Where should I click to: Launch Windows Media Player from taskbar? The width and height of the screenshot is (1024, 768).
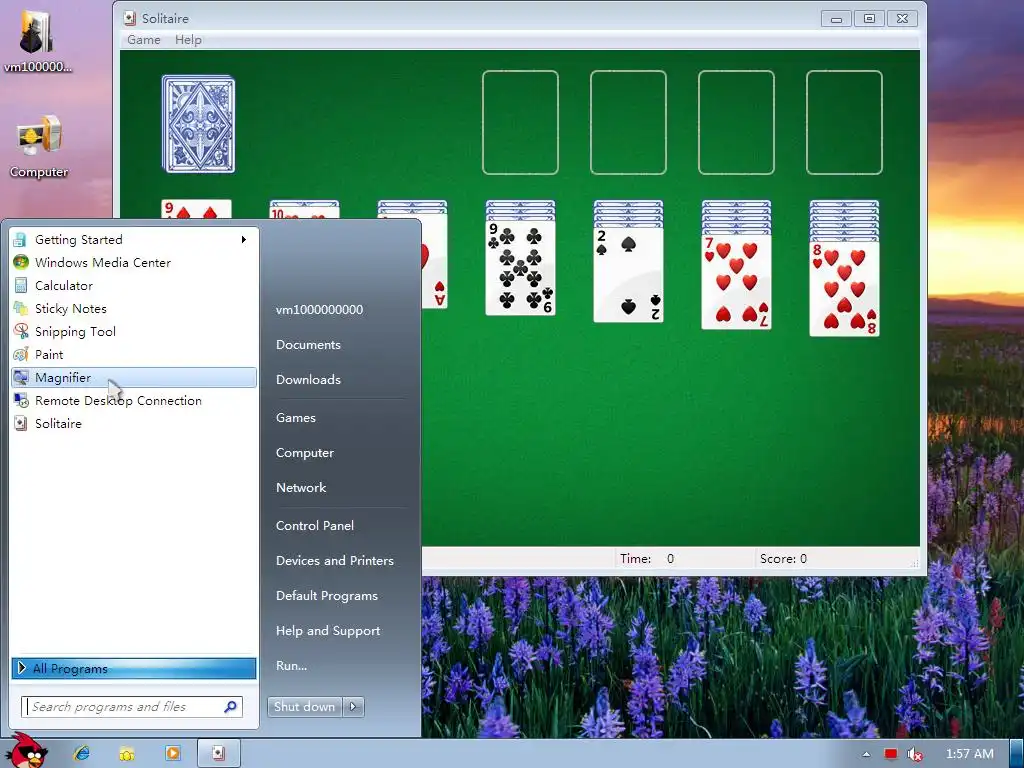coord(173,754)
